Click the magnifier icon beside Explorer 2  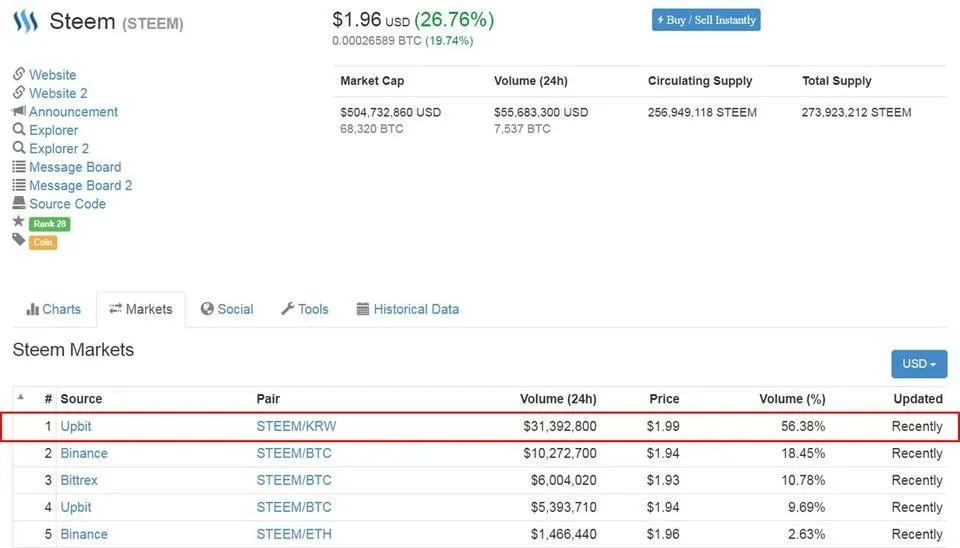tap(19, 148)
